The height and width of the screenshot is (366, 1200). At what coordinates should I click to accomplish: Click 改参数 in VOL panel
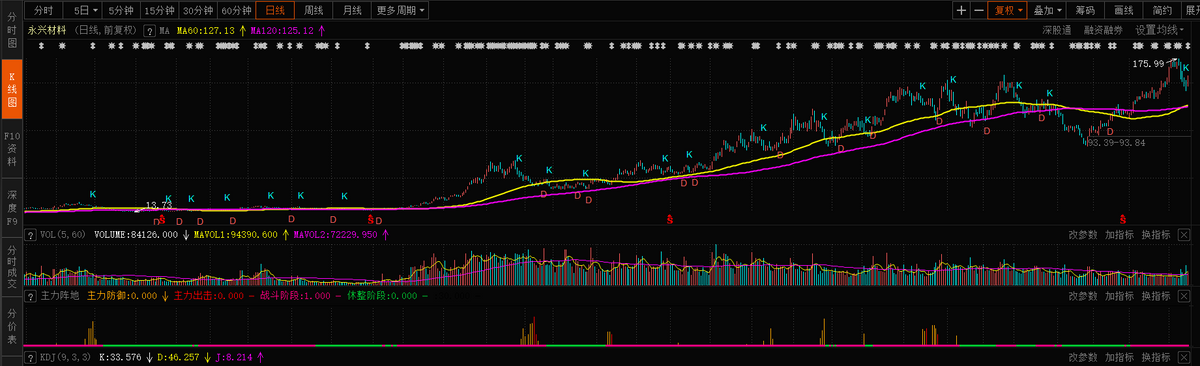[1083, 235]
